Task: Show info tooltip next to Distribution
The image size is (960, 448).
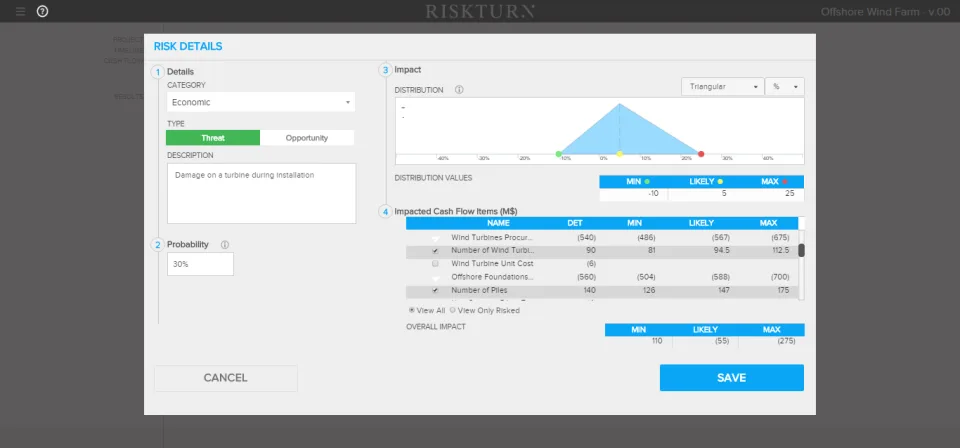Action: (459, 90)
